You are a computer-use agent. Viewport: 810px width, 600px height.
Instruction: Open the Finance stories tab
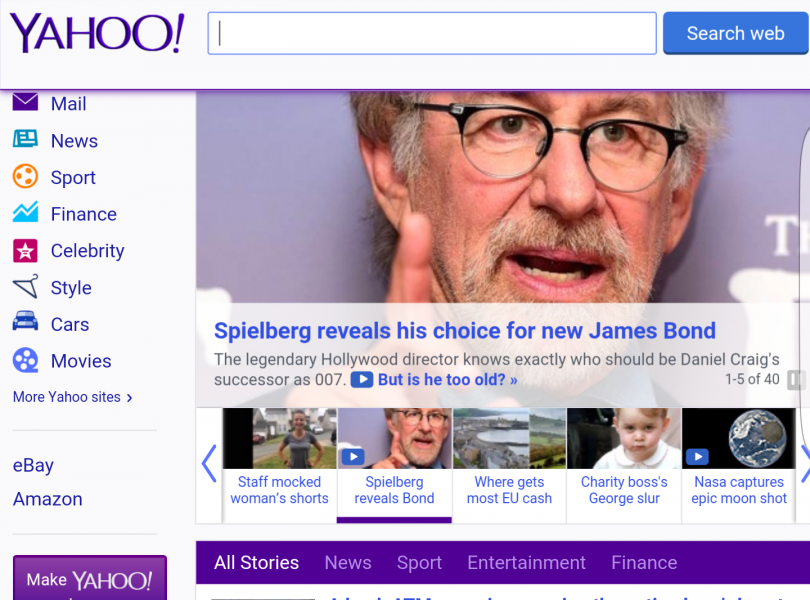click(644, 563)
